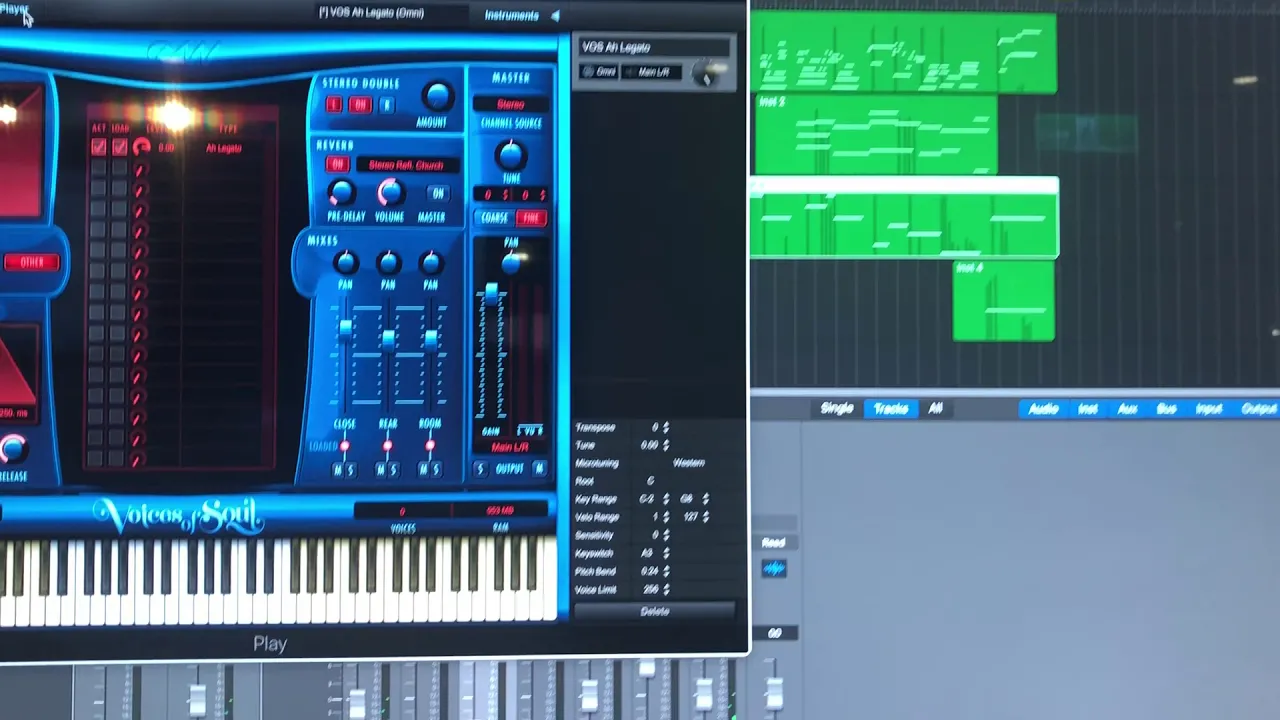Toggle the Close mic loaded light

345,446
